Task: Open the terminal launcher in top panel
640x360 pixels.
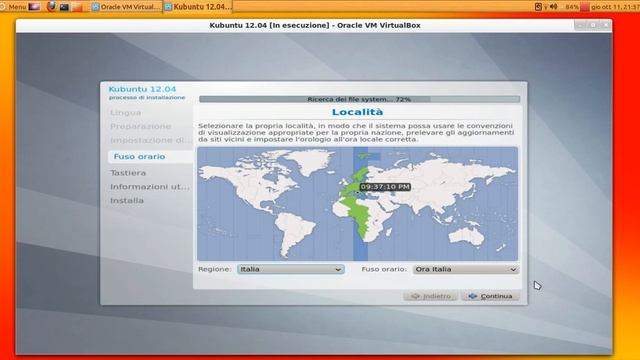Action: point(64,7)
